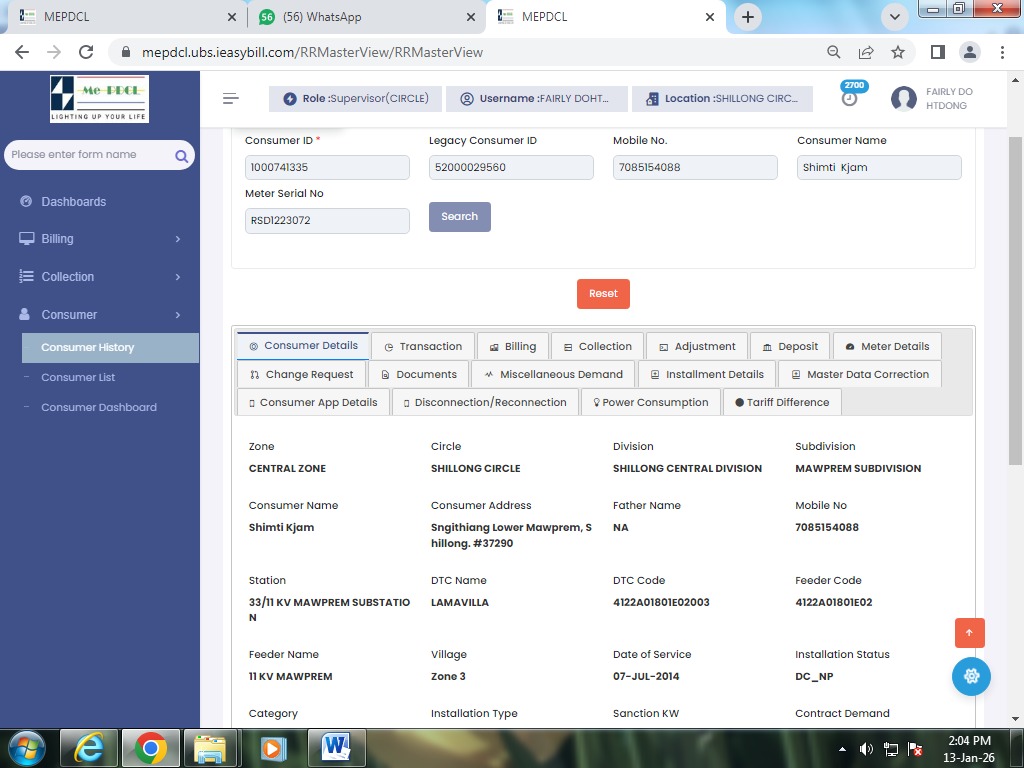The height and width of the screenshot is (768, 1024).
Task: Click the form search magnifier icon
Action: pos(182,156)
